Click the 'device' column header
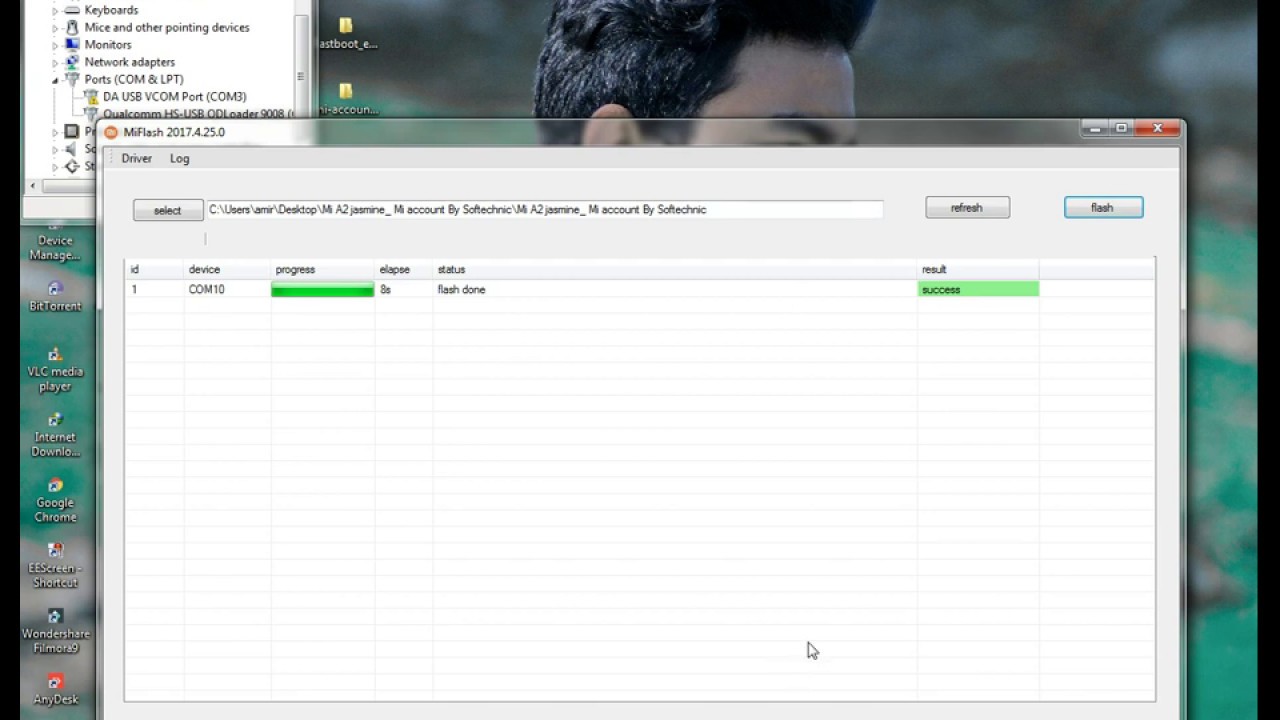Image resolution: width=1280 pixels, height=720 pixels. [227, 270]
